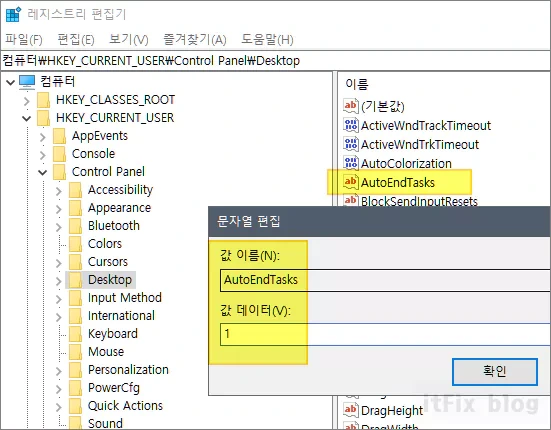Expand the PowerCfg key

tap(59, 389)
